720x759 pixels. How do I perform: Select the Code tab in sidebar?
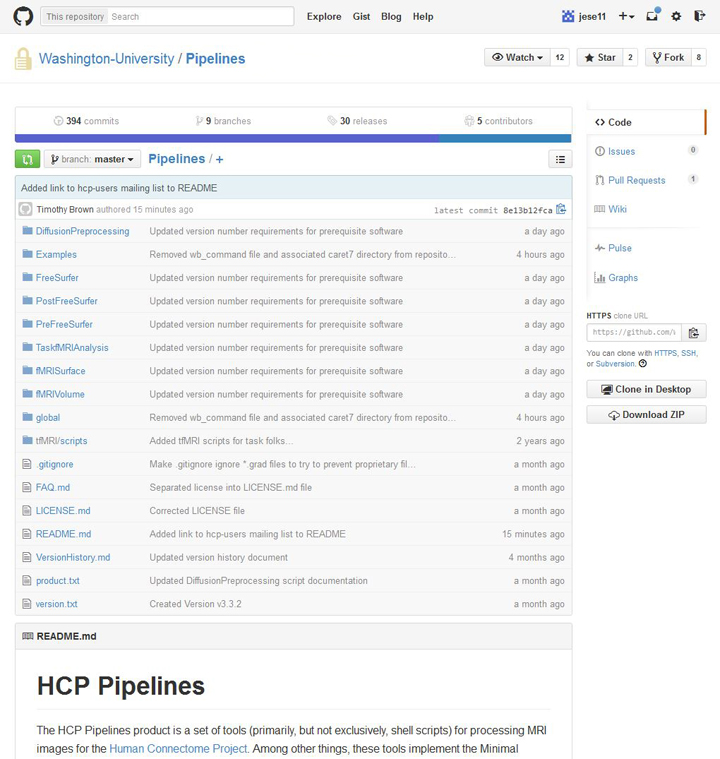(646, 122)
